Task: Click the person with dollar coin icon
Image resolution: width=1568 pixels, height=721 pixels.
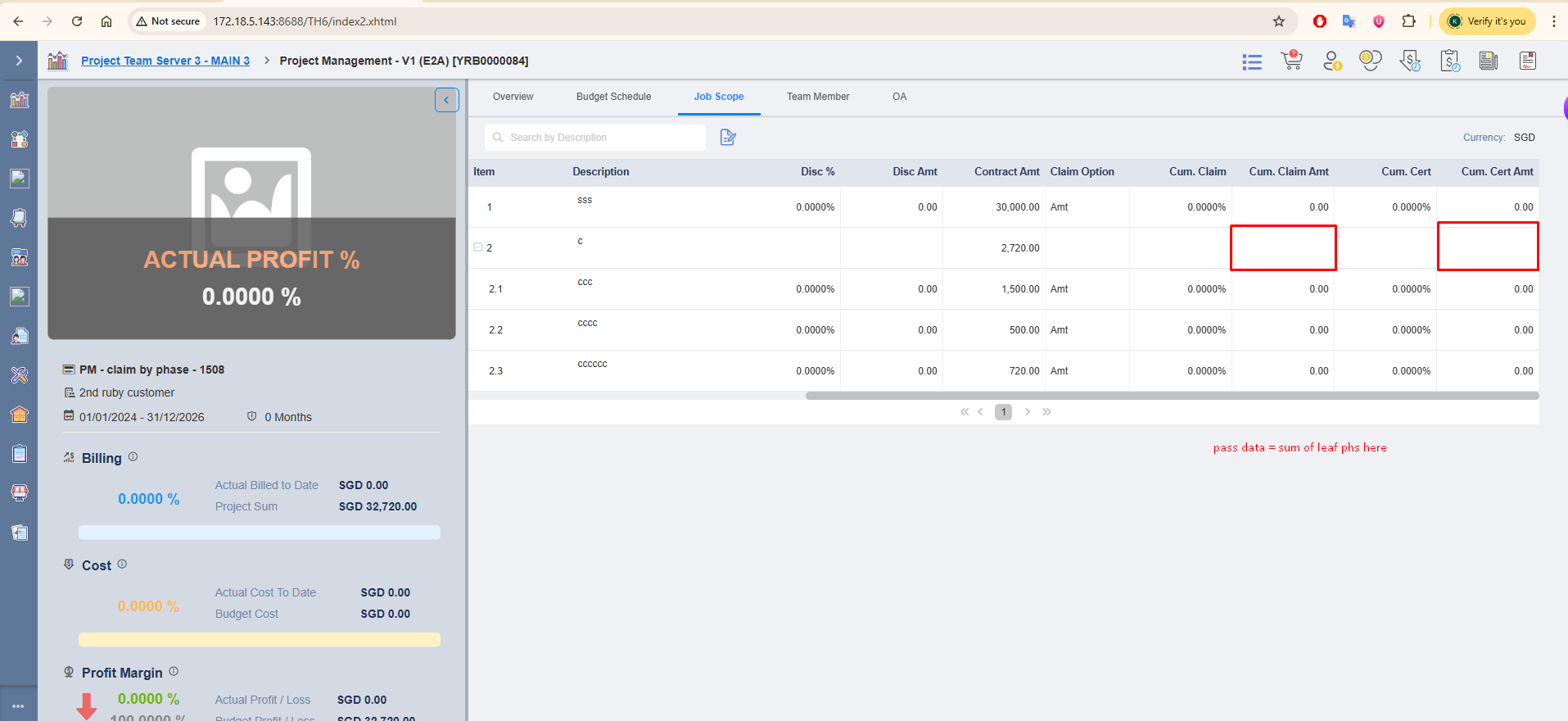Action: [1332, 61]
